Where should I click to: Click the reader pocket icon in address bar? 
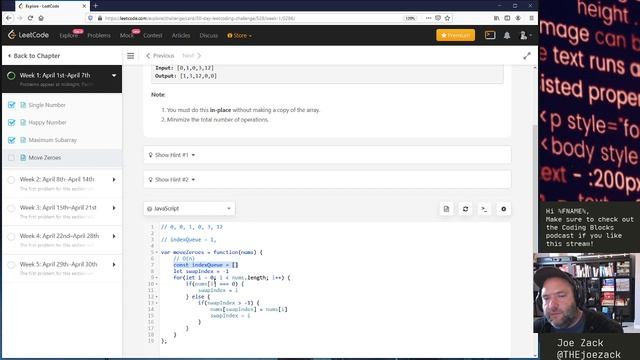point(438,18)
